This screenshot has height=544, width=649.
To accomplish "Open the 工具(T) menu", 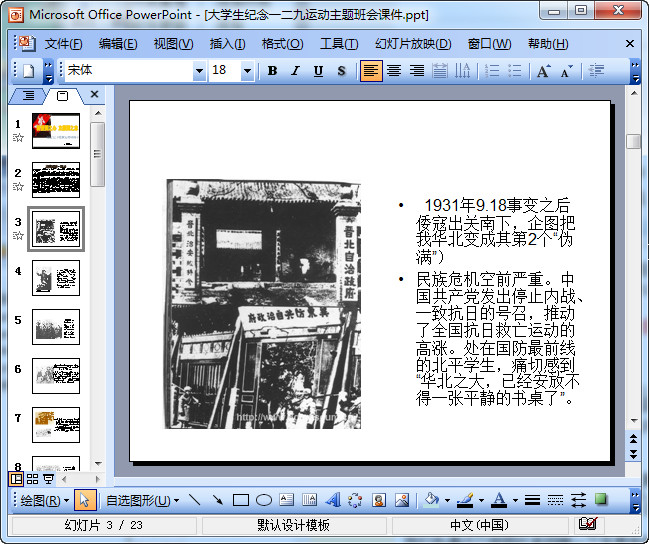I will point(339,43).
